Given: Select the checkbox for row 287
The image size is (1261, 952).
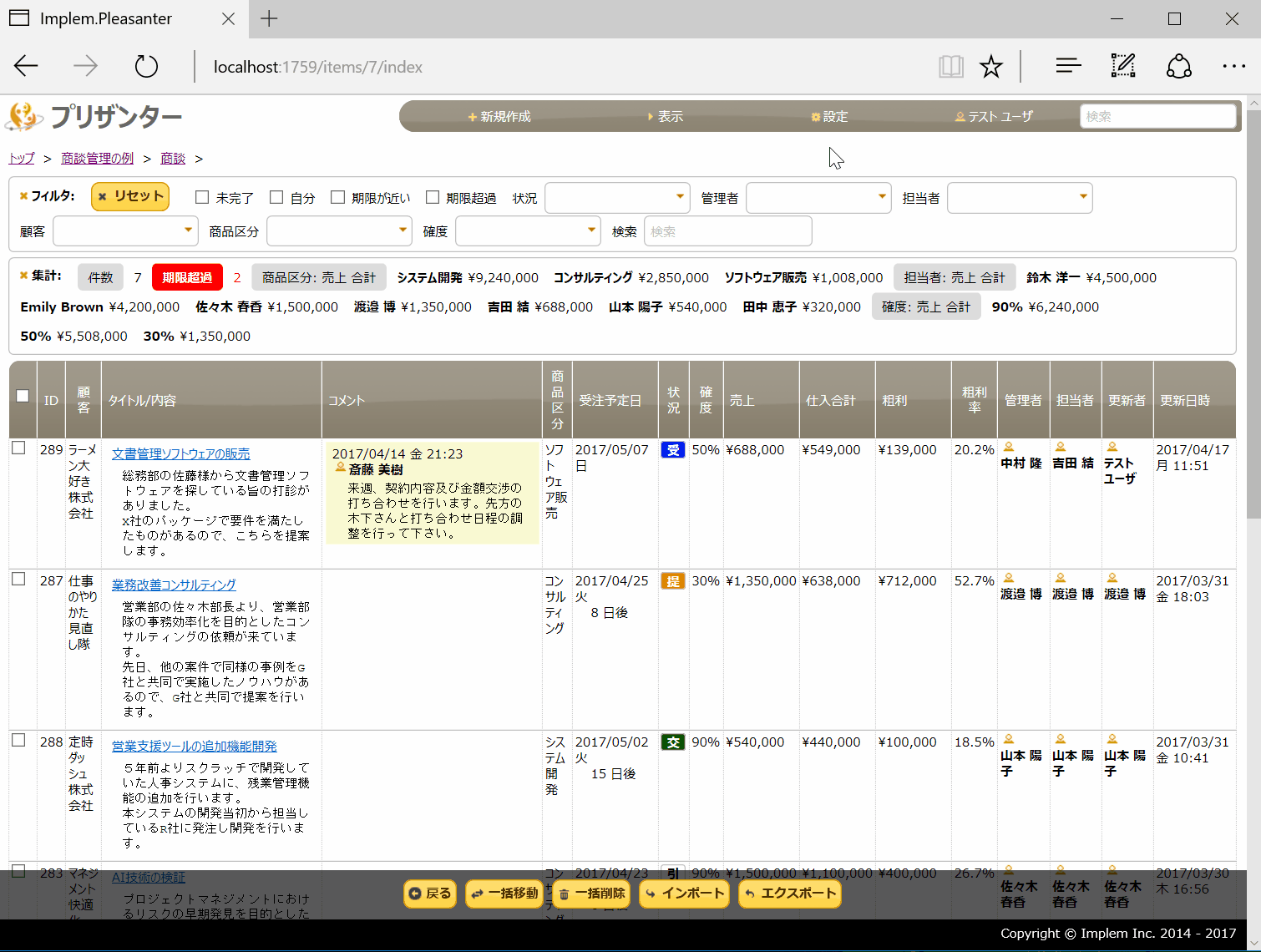Looking at the screenshot, I should 18,579.
